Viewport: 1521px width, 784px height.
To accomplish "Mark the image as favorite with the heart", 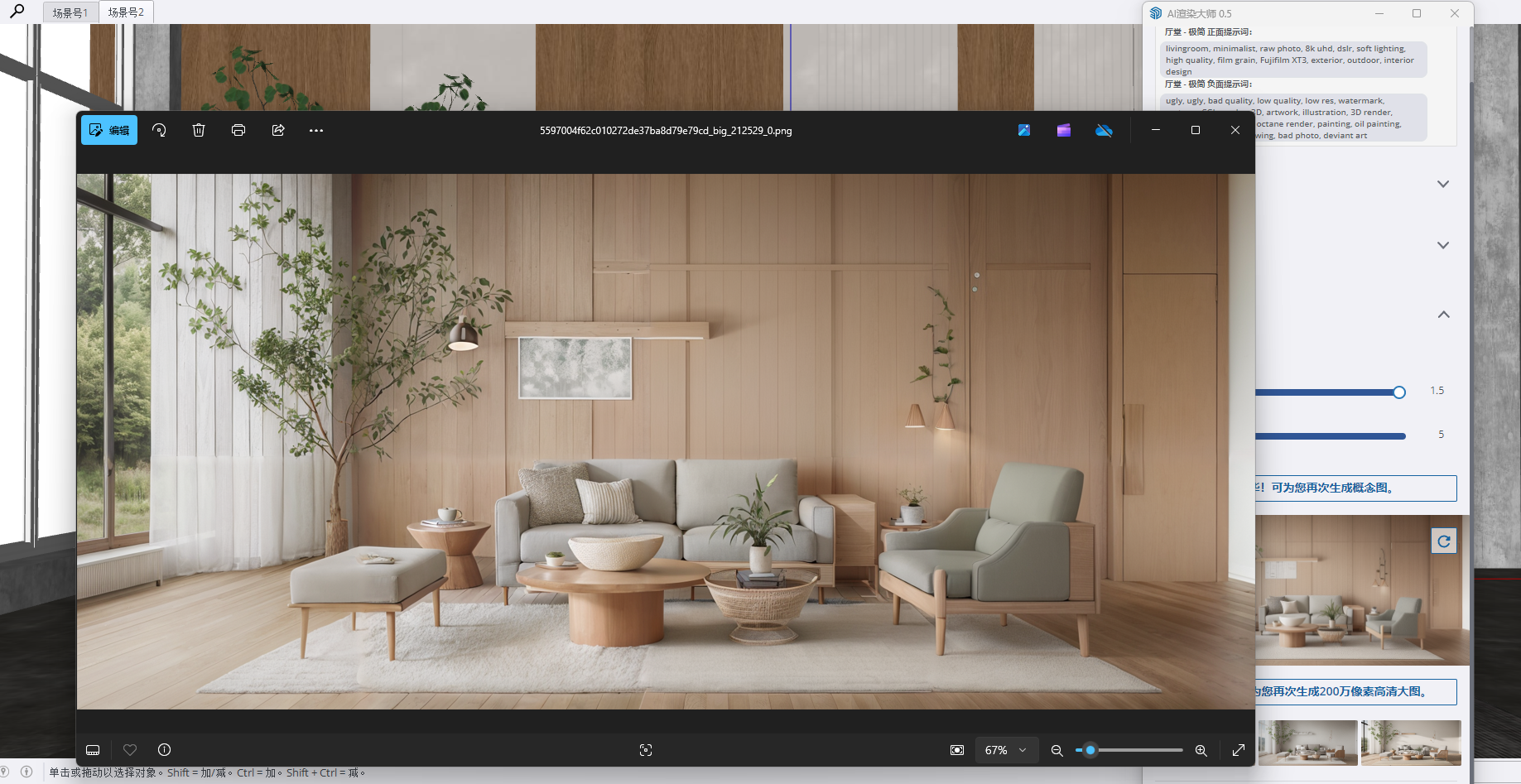I will coord(129,750).
